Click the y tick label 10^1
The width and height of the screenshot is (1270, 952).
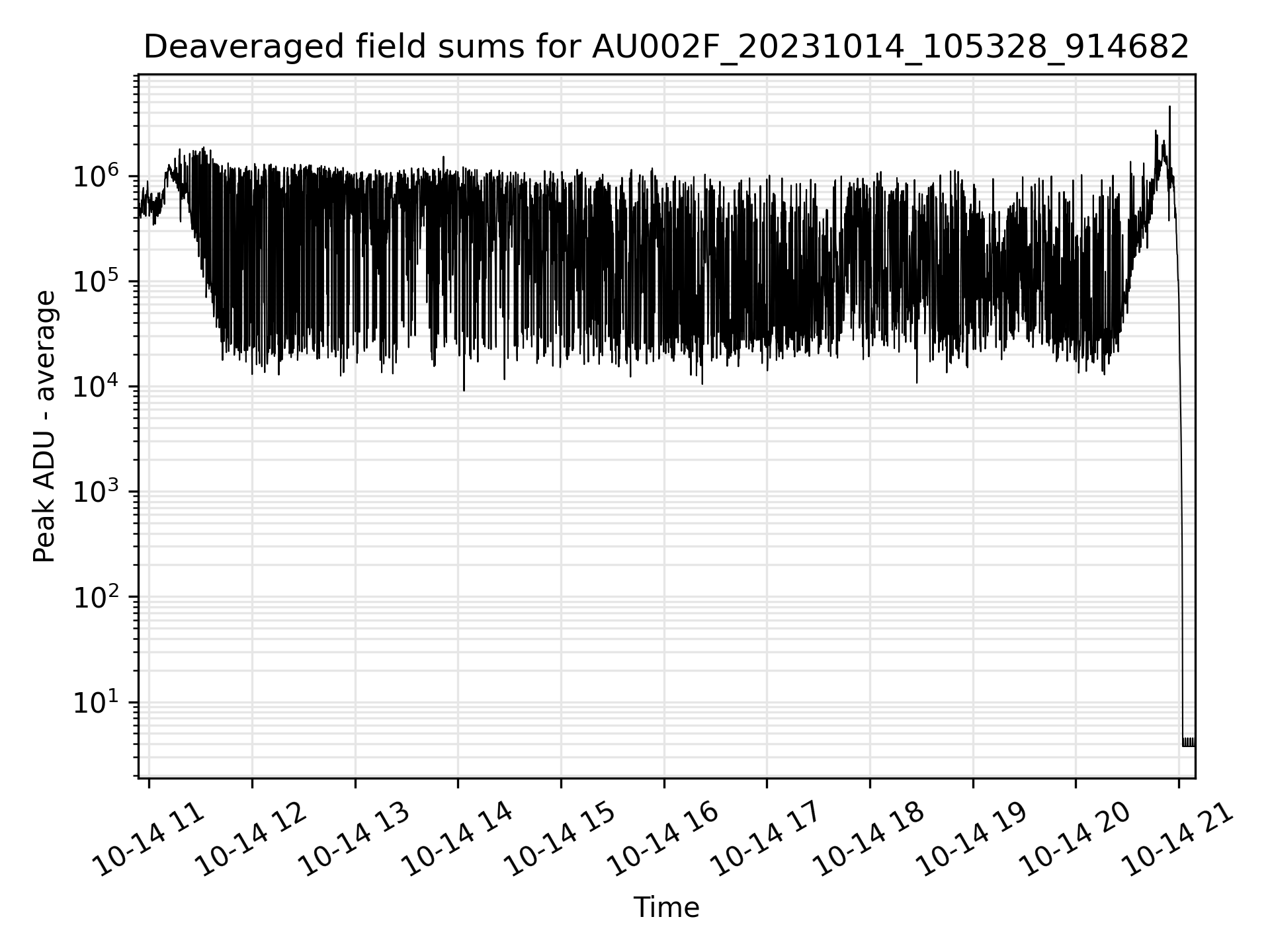point(95,701)
